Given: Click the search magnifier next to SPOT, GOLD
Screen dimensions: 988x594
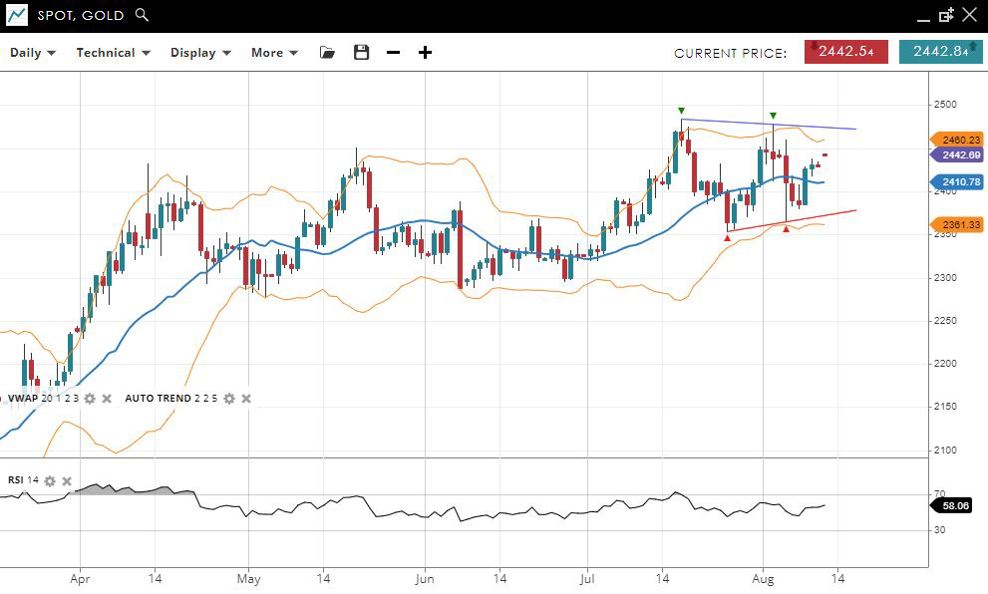Looking at the screenshot, I should click(142, 15).
